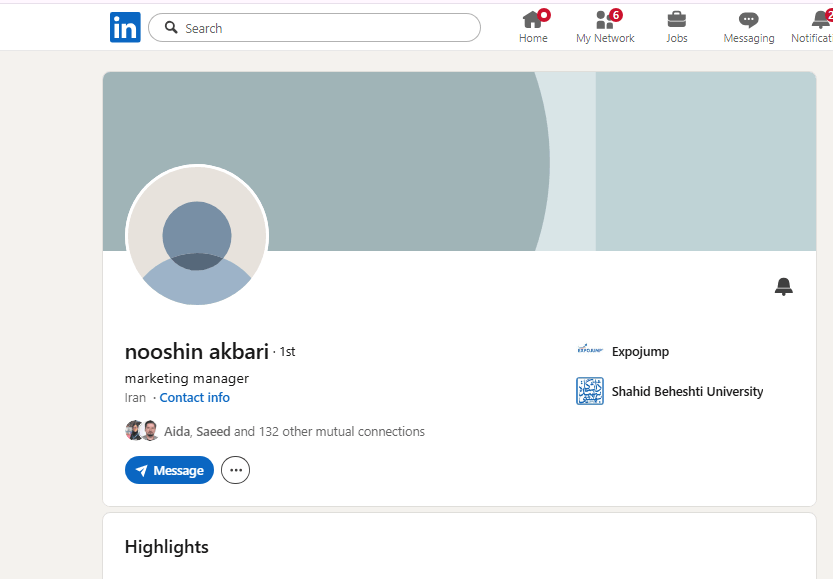Send a message with the Message button
The width and height of the screenshot is (833, 579).
[169, 470]
